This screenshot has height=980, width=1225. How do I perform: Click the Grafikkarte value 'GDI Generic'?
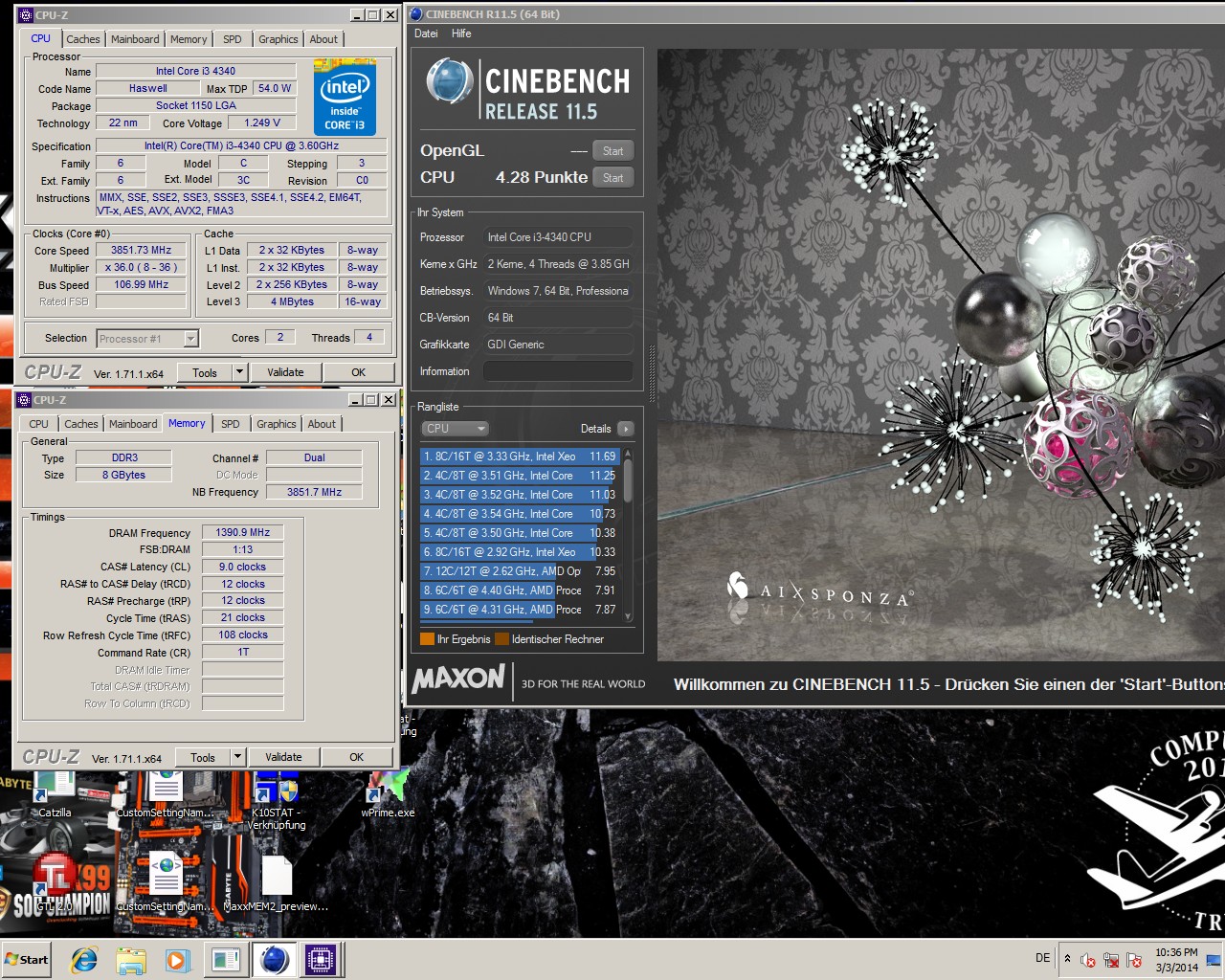(x=558, y=345)
